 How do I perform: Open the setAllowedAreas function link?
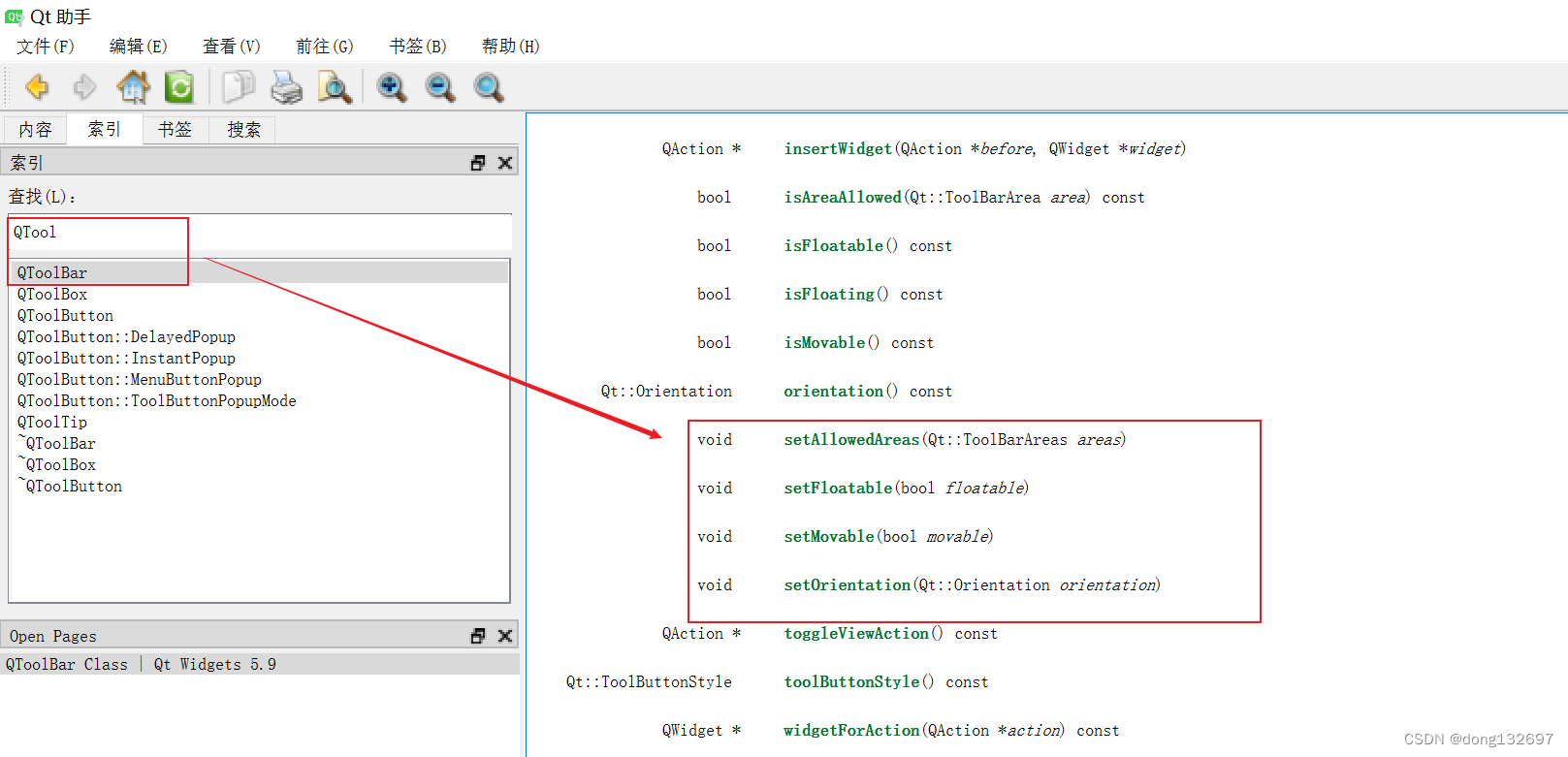coord(851,439)
